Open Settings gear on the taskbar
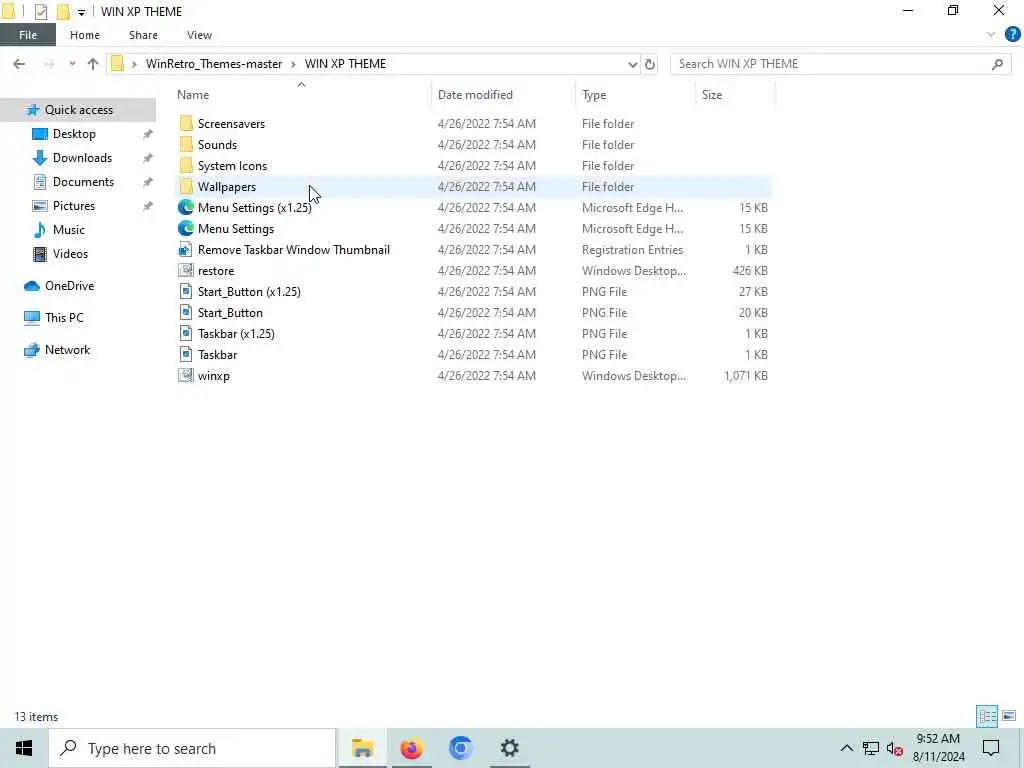The image size is (1024, 768). [509, 748]
